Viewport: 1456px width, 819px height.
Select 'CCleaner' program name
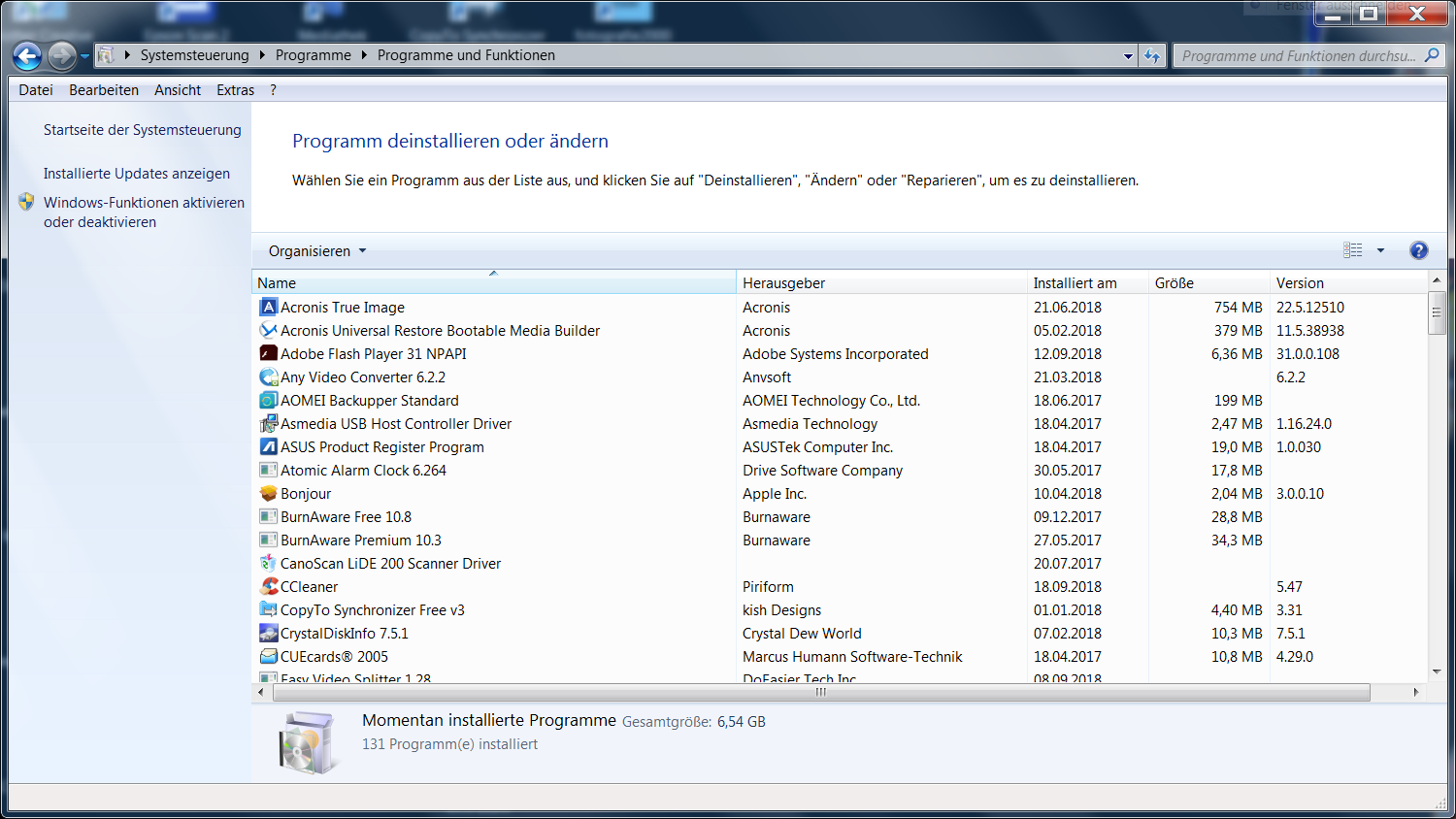tap(310, 587)
